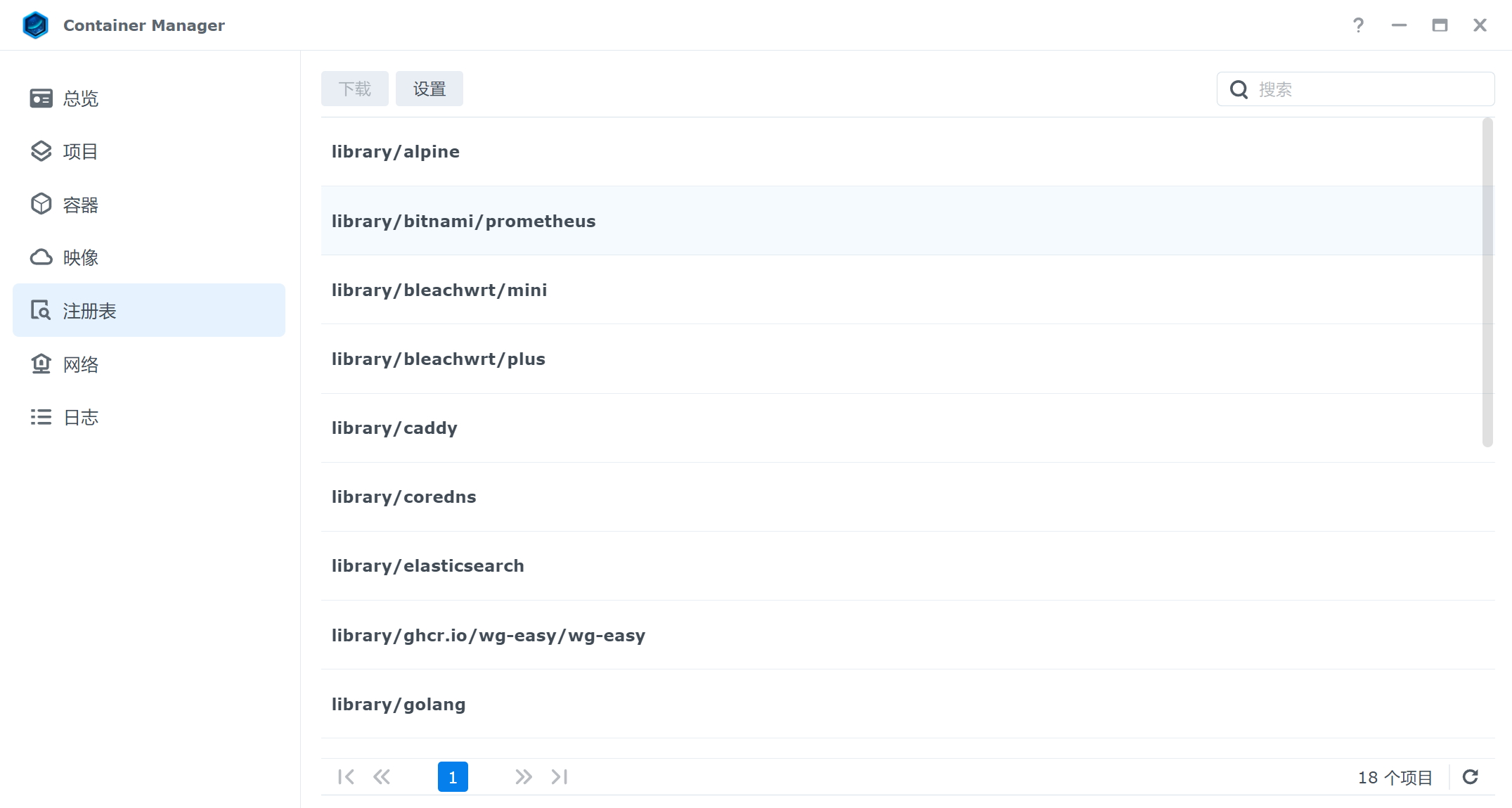Open the 容器 container section
Image resolution: width=1512 pixels, height=808 pixels.
pos(79,205)
